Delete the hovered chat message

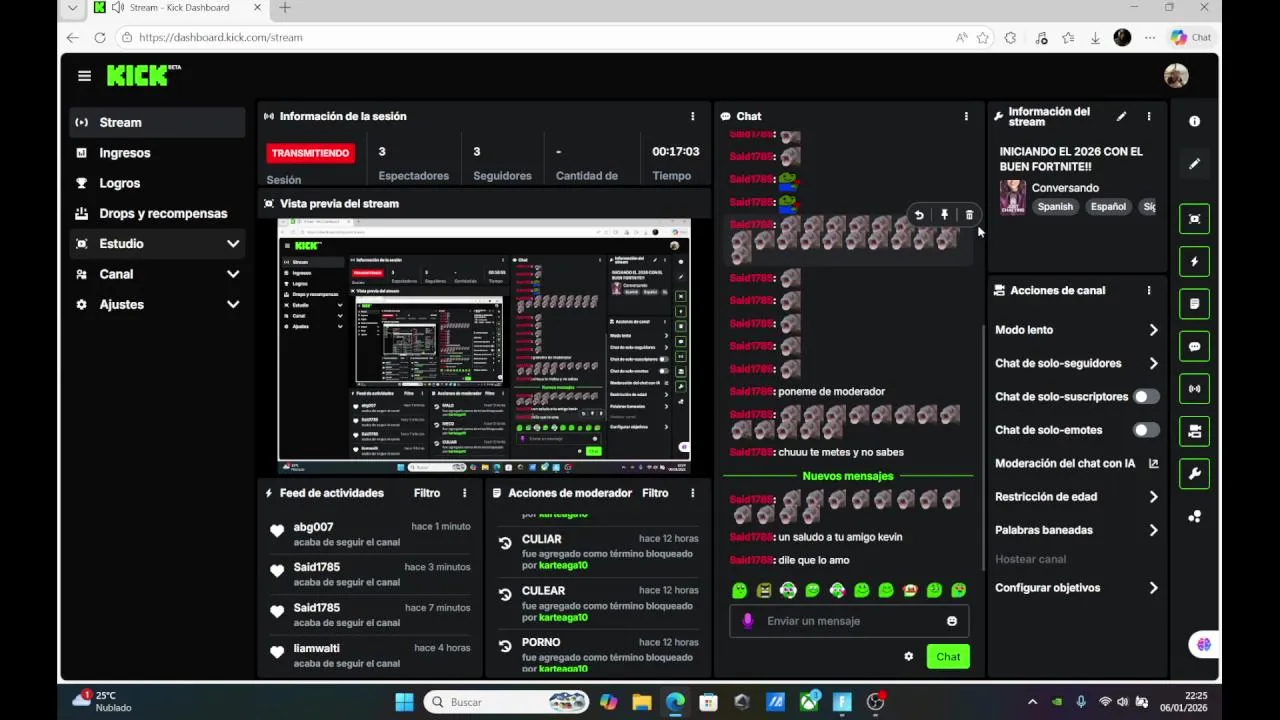click(969, 215)
